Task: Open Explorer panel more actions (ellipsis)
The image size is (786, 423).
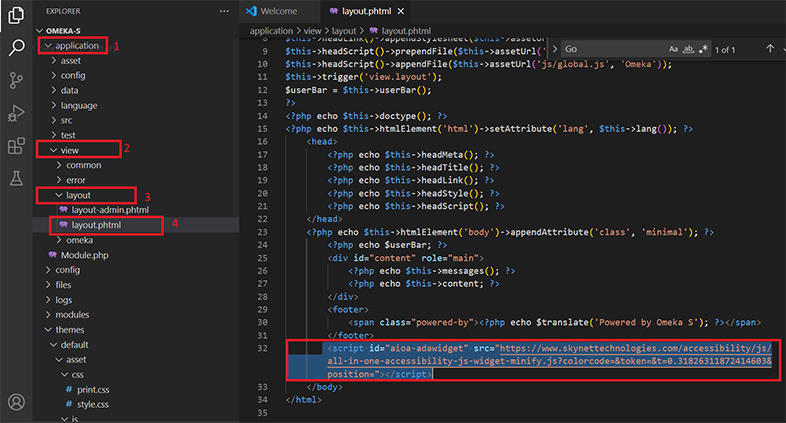Action: click(x=224, y=11)
